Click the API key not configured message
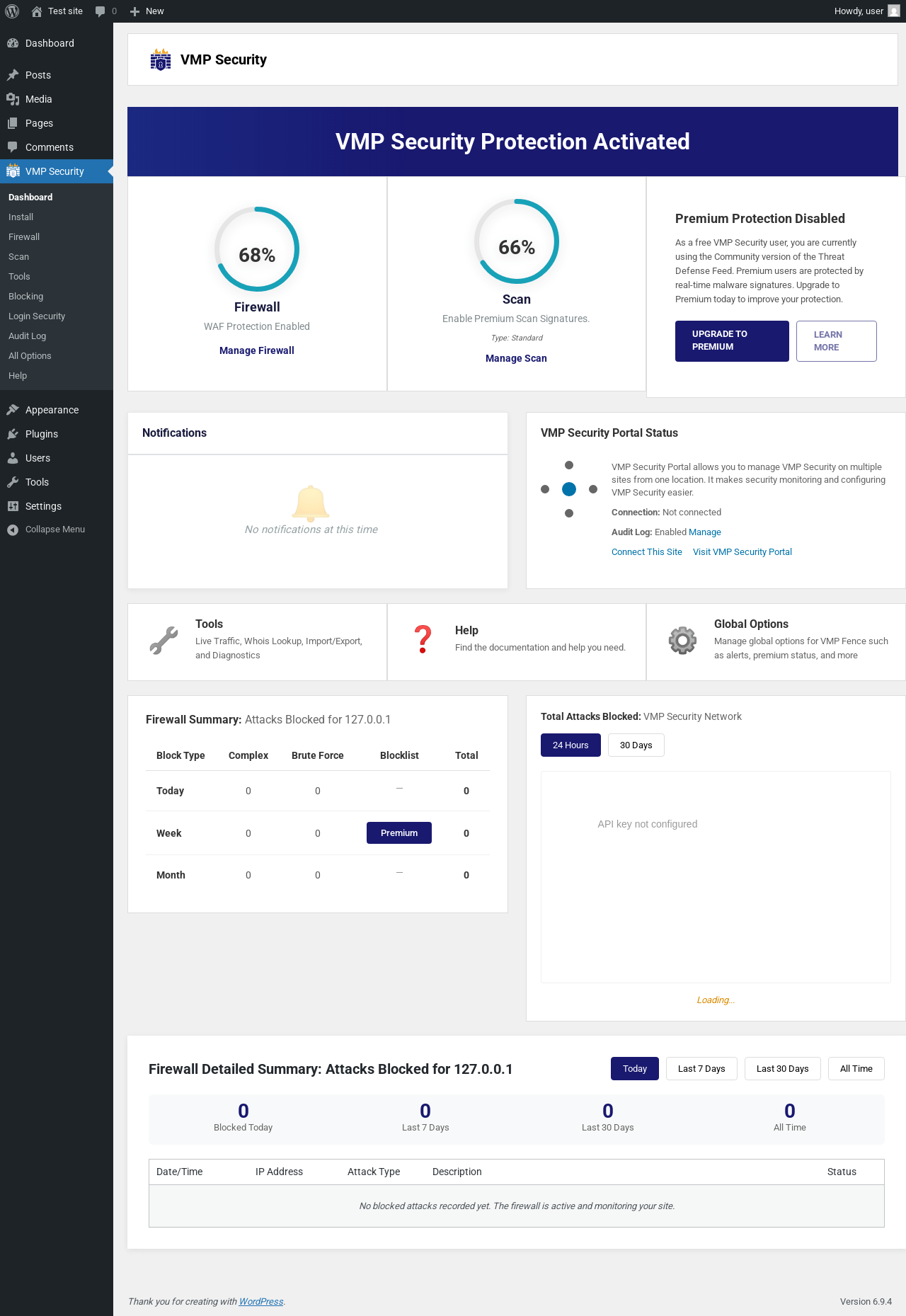The width and height of the screenshot is (906, 1316). pyautogui.click(x=648, y=824)
